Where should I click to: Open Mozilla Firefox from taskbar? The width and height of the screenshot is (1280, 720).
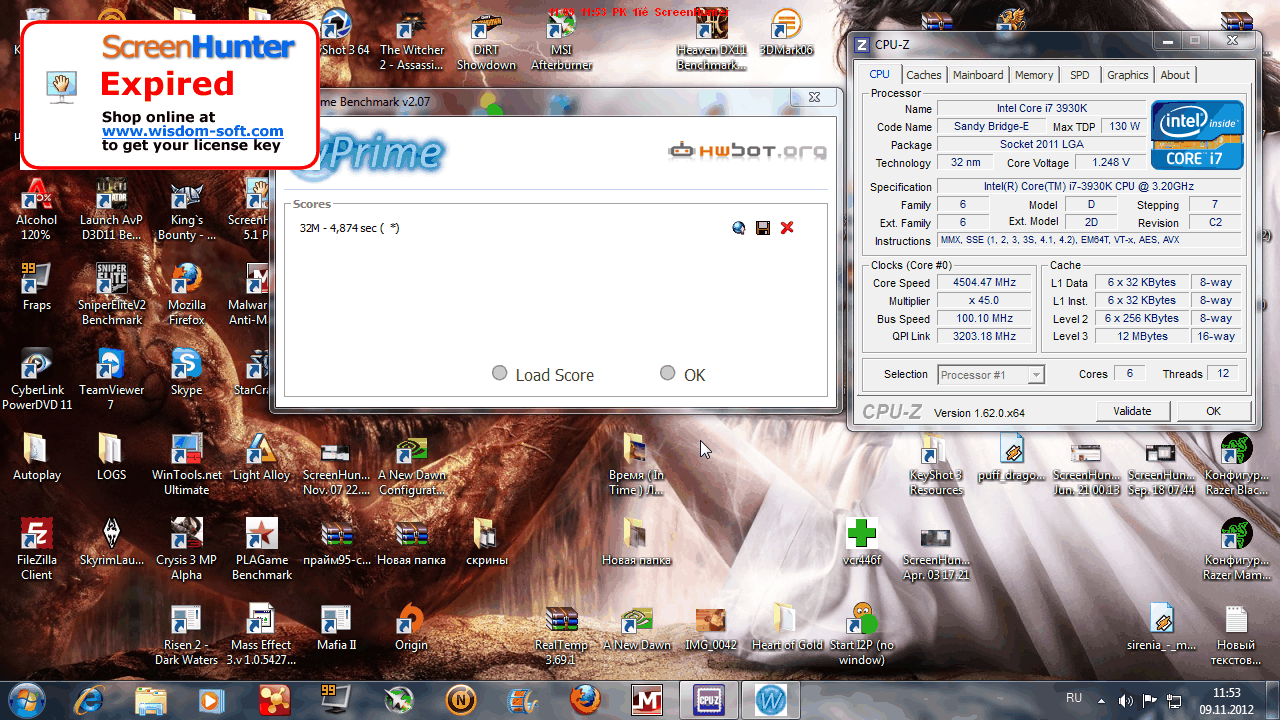tap(586, 699)
